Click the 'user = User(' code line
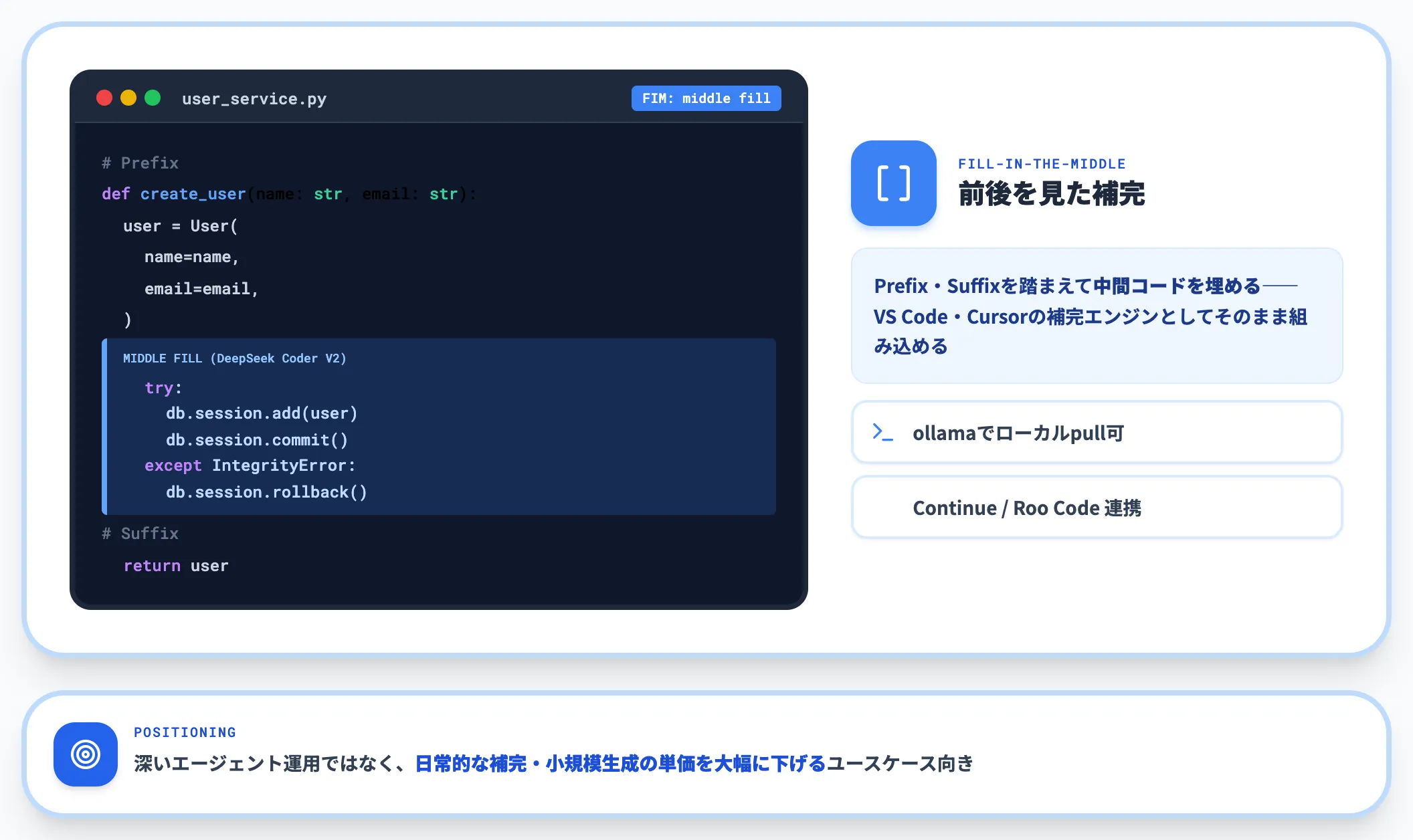This screenshot has height=840, width=1413. [180, 226]
